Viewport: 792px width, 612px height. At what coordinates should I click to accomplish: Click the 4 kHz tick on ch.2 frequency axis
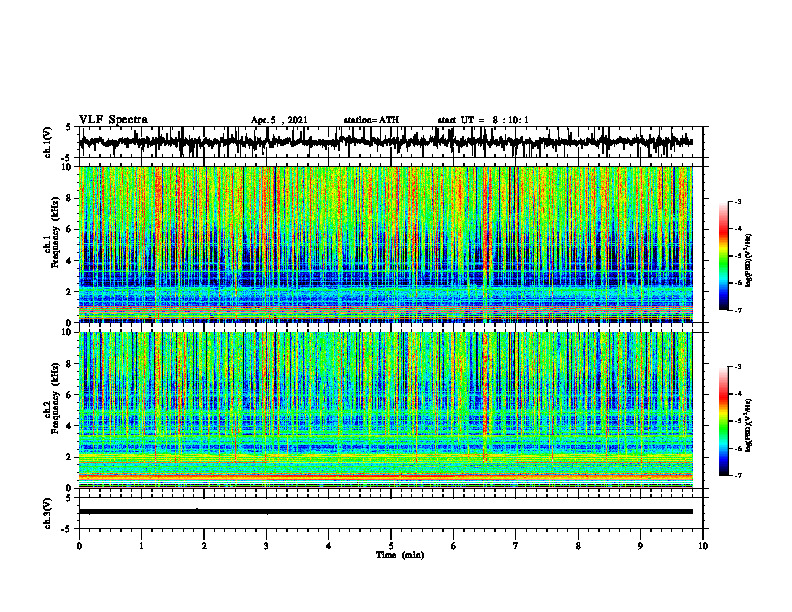pyautogui.click(x=70, y=426)
